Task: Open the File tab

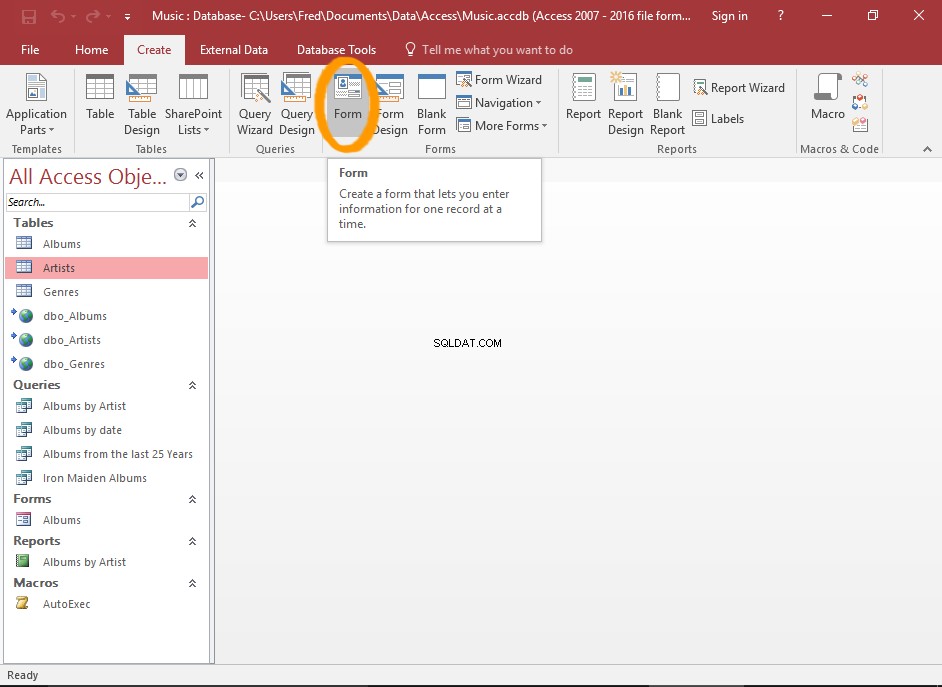Action: pos(30,50)
